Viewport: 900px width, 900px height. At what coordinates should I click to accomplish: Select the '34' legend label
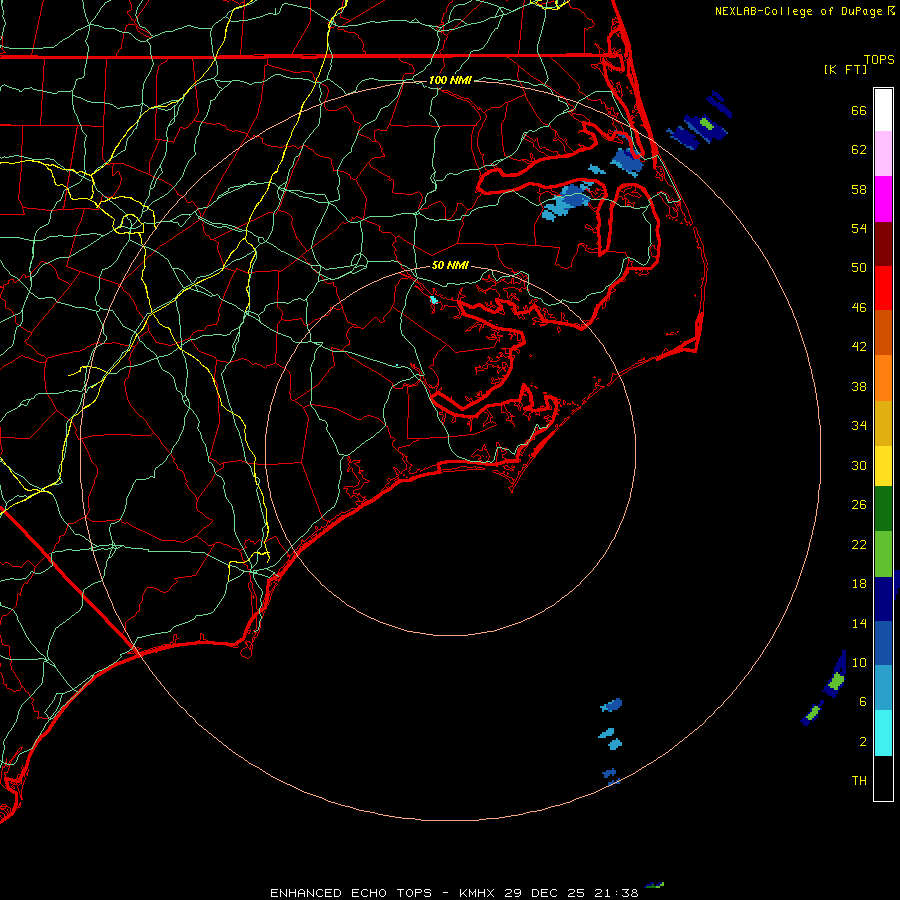coord(859,426)
